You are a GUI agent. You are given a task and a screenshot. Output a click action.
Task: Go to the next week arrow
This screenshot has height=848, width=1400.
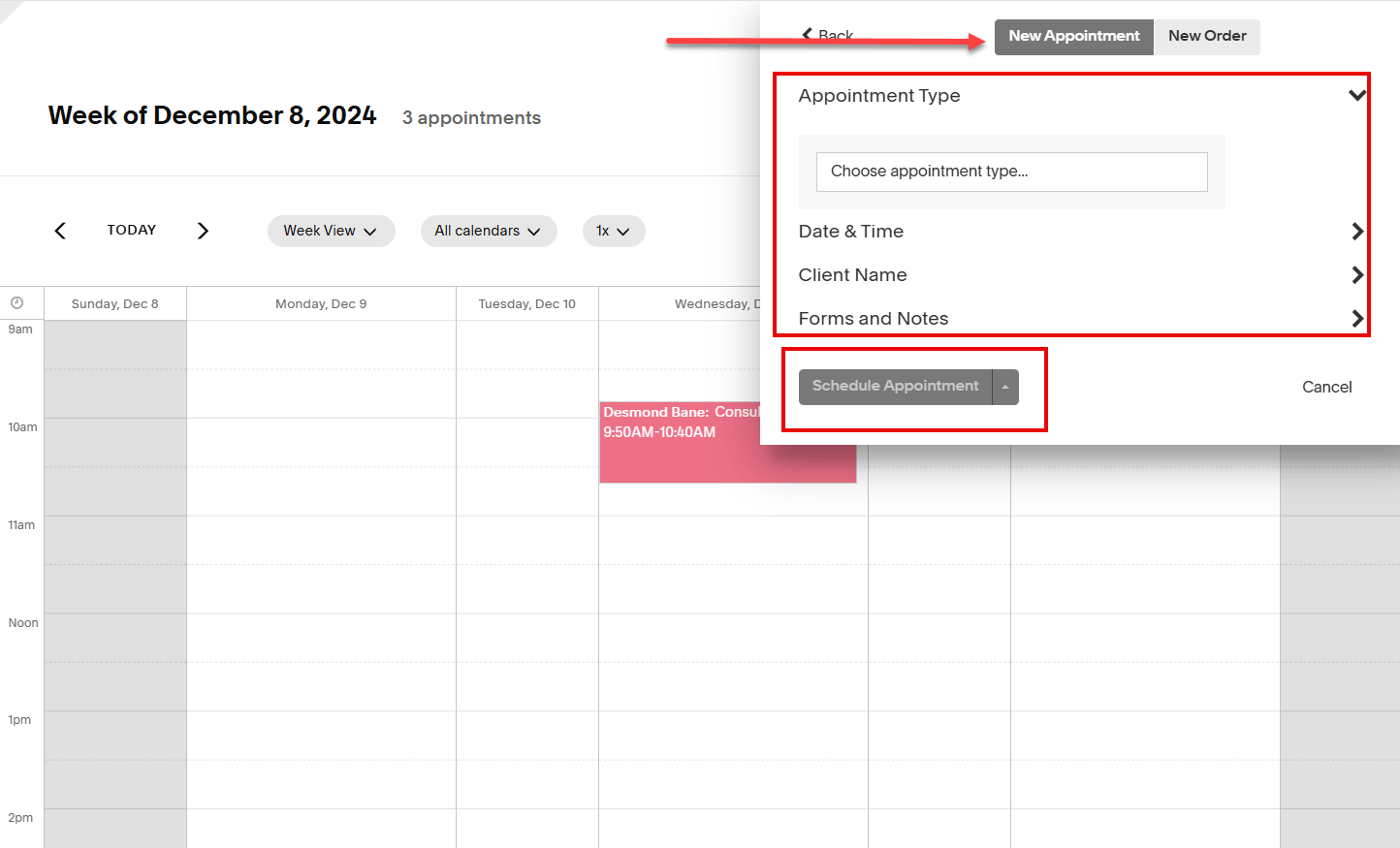tap(203, 231)
